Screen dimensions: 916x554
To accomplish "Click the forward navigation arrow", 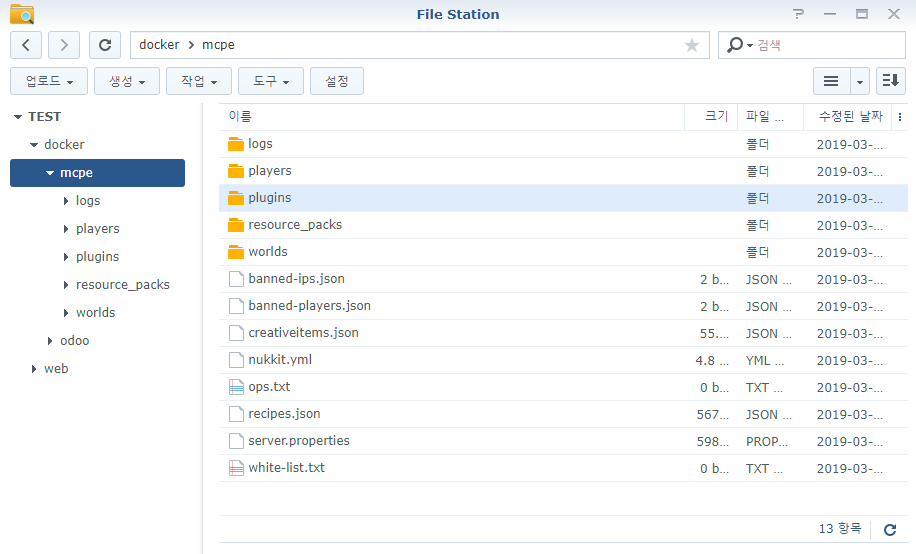I will coord(64,45).
